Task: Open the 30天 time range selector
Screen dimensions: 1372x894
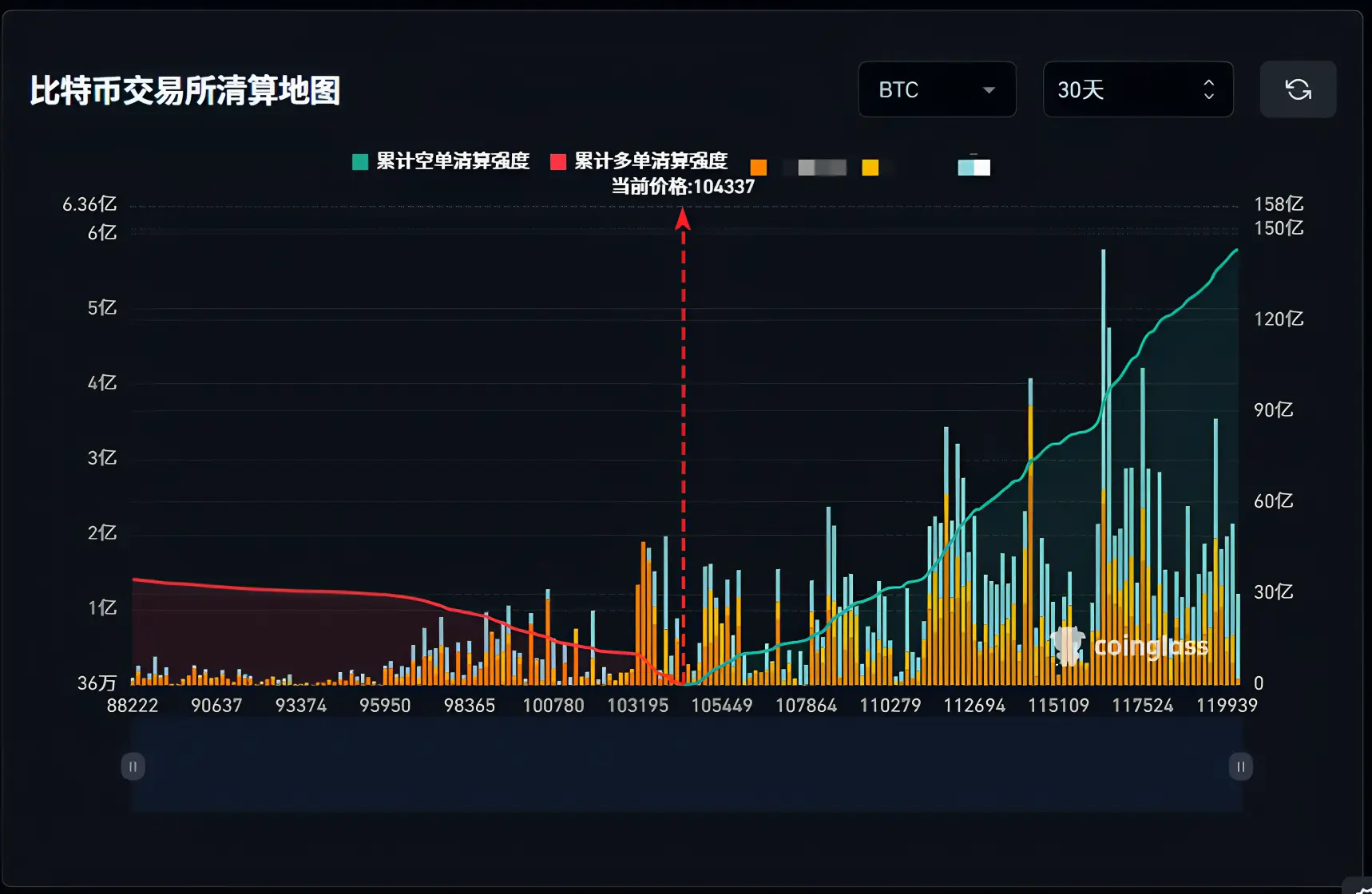Action: pos(1138,89)
